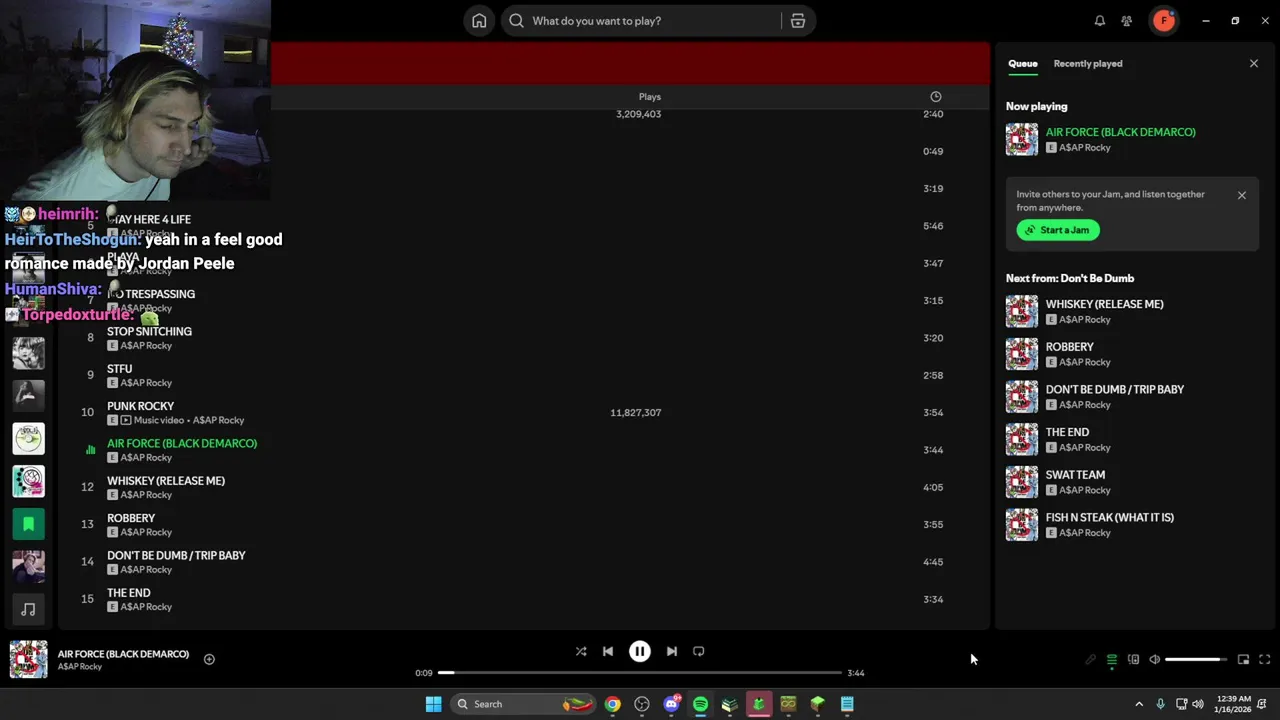The image size is (1280, 720).
Task: Toggle the lyrics microphone icon
Action: pos(1091,660)
